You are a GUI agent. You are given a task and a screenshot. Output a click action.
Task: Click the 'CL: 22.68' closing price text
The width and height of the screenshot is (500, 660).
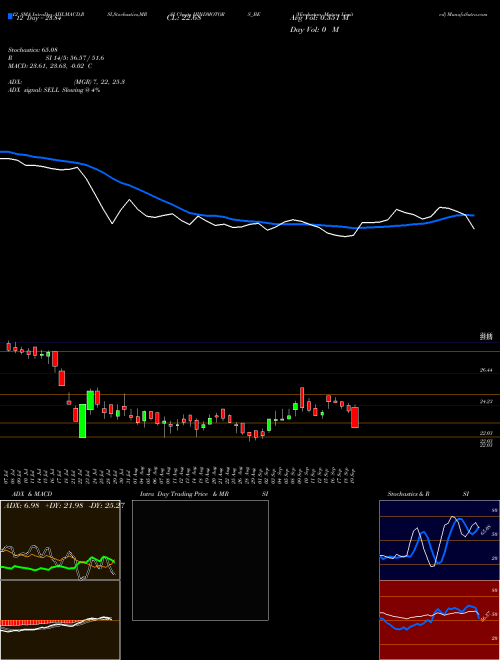(184, 17)
